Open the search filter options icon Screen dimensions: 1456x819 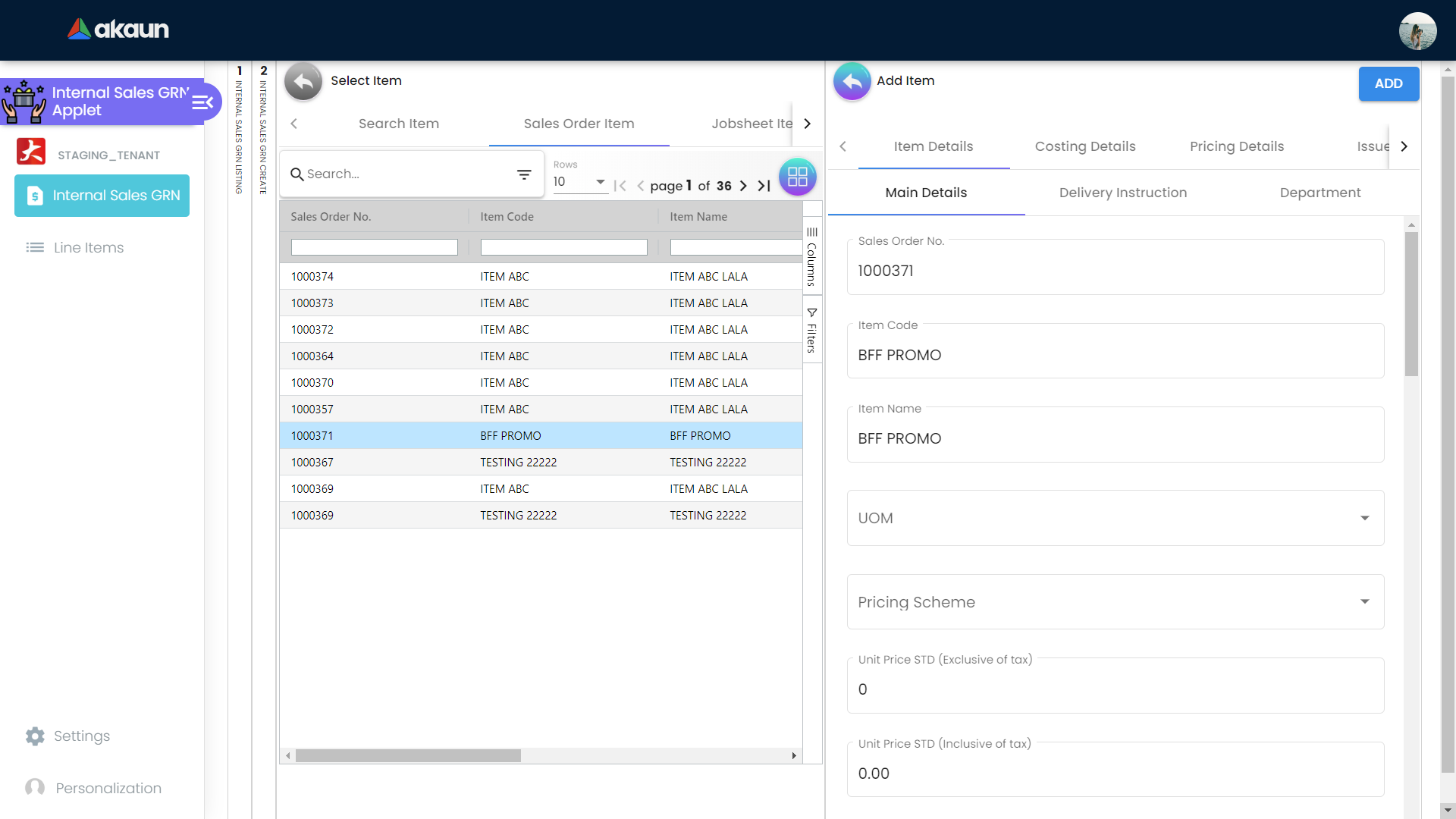tap(524, 174)
